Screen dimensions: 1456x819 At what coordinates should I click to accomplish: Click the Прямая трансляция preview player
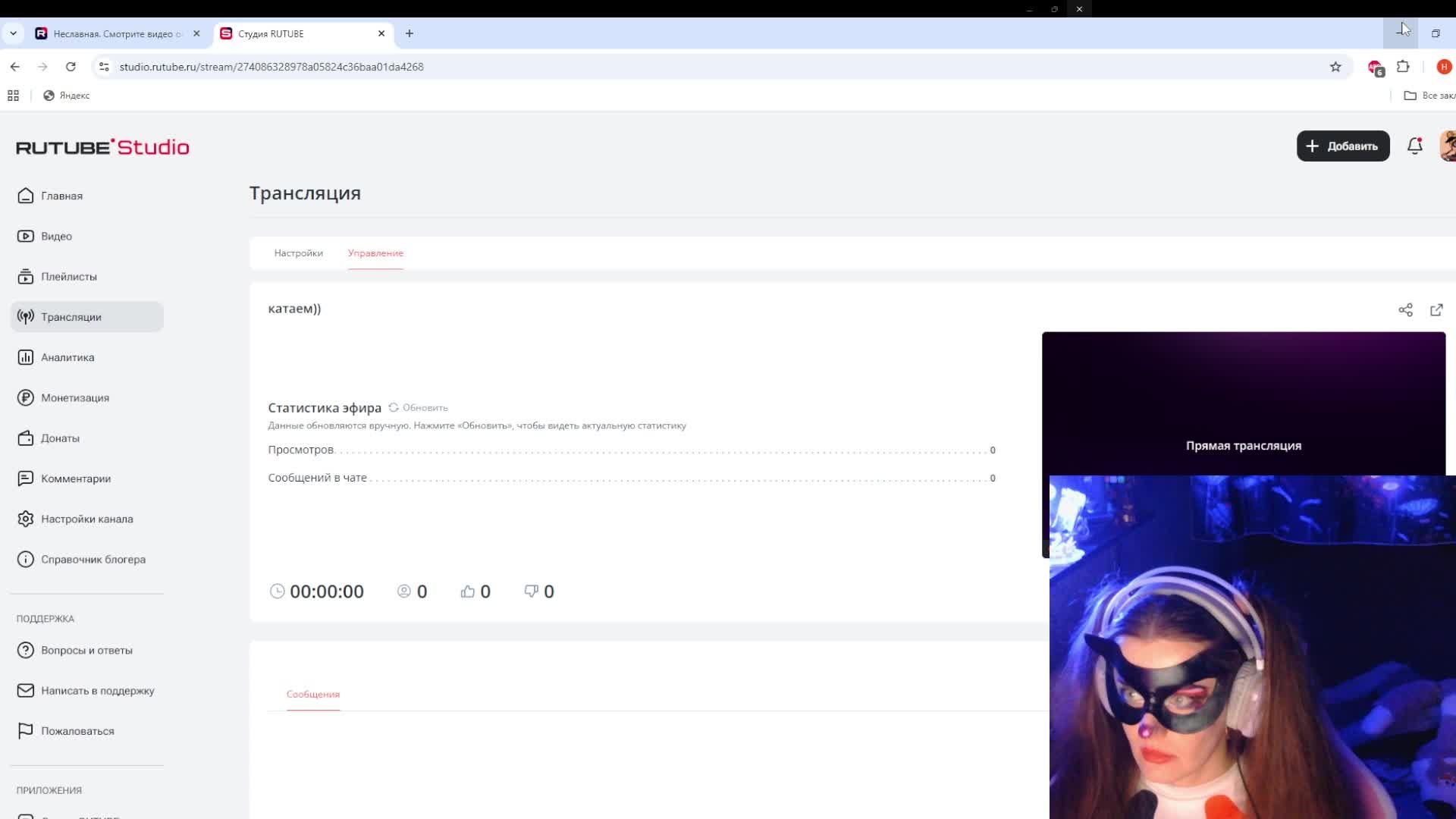tap(1243, 409)
